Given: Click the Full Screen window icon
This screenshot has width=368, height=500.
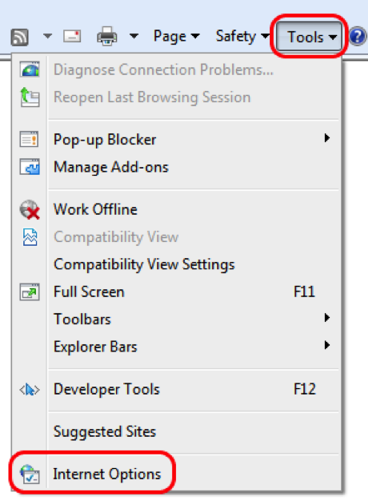Looking at the screenshot, I should tap(30, 292).
